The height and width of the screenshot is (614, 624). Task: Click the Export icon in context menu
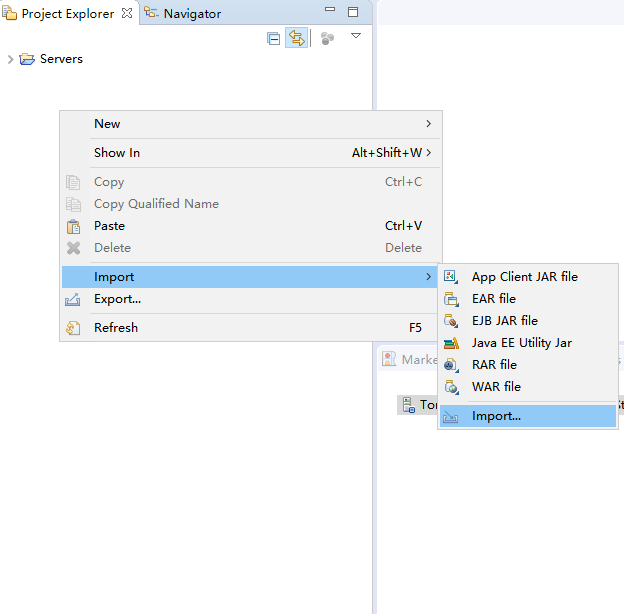[x=73, y=299]
